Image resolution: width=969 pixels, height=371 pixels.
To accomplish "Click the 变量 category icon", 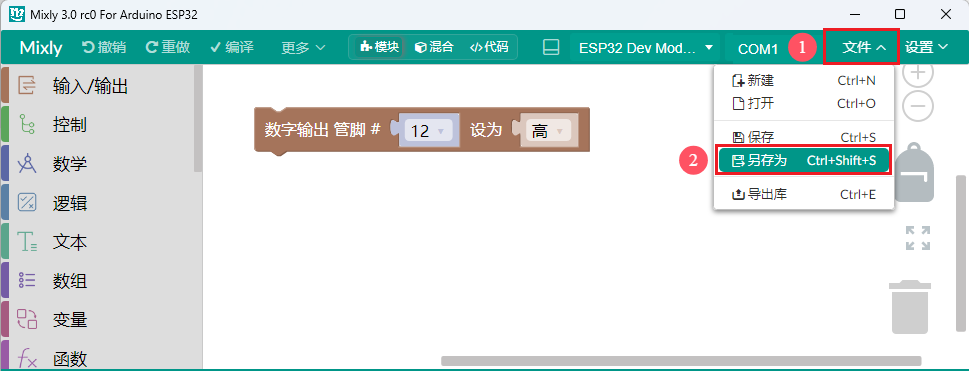I will [27, 319].
